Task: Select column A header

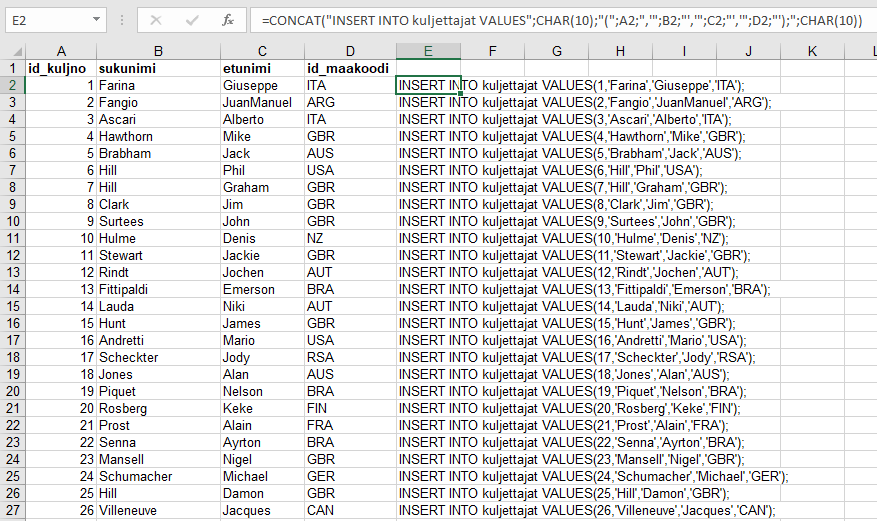Action: 61,51
